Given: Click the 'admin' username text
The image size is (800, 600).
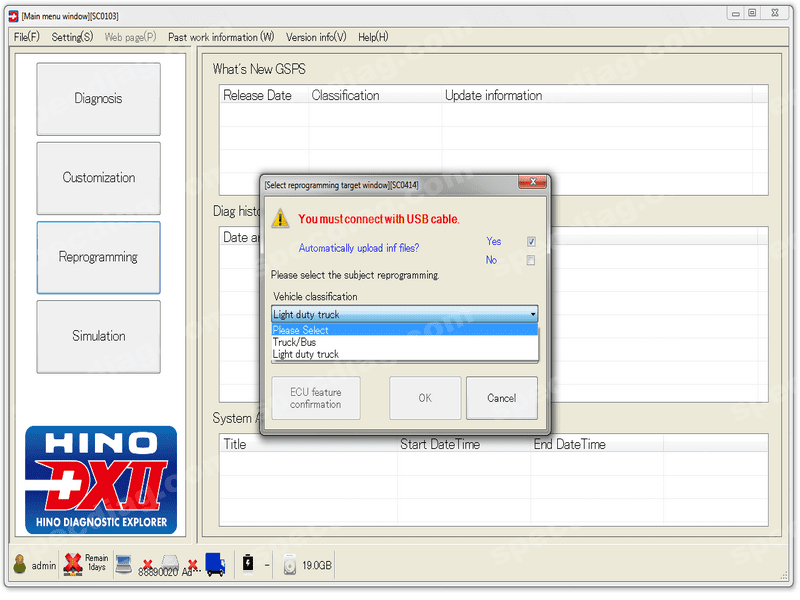Looking at the screenshot, I should point(44,566).
